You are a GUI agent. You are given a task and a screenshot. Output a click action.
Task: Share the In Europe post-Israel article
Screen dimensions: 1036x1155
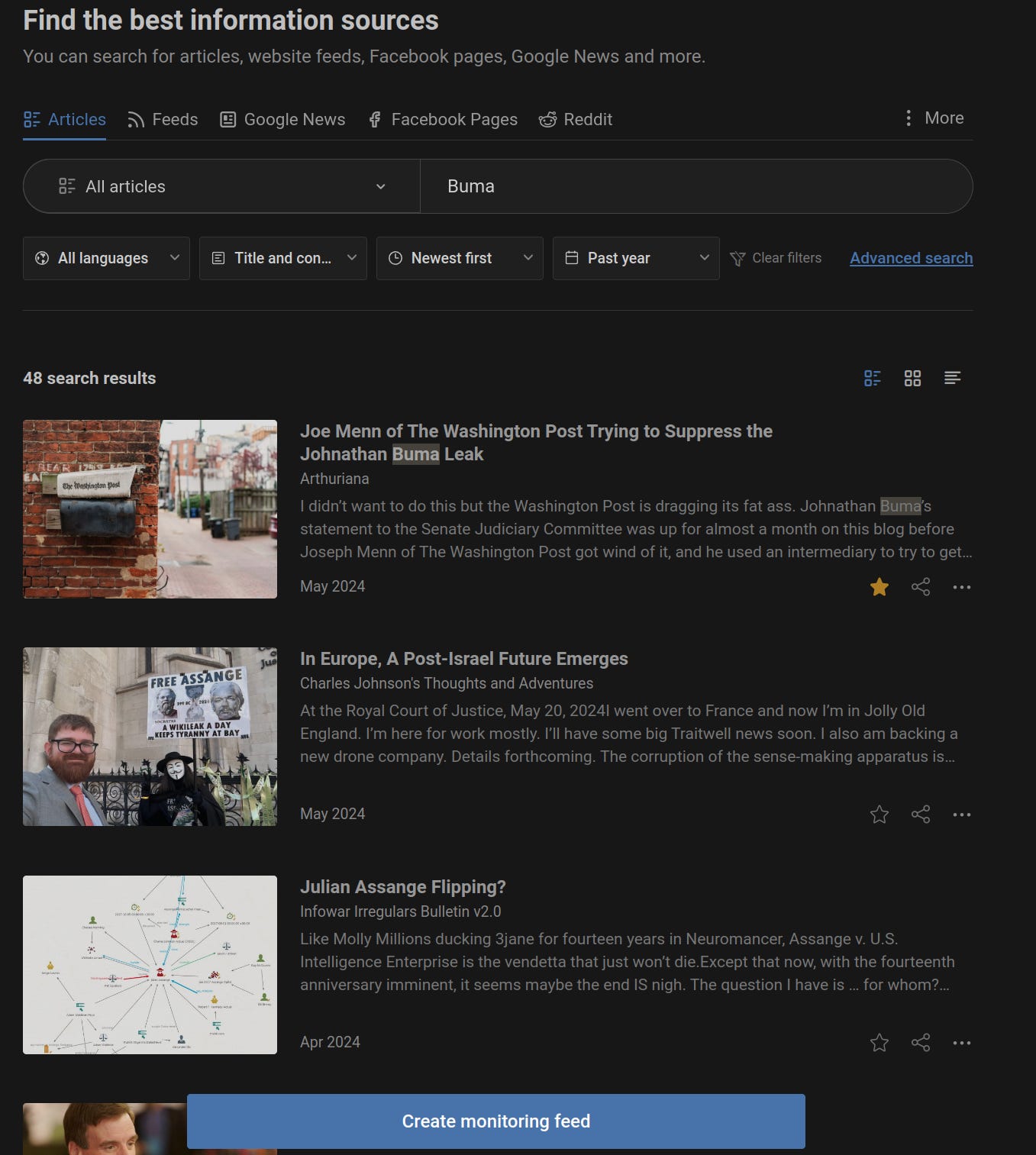(x=921, y=815)
